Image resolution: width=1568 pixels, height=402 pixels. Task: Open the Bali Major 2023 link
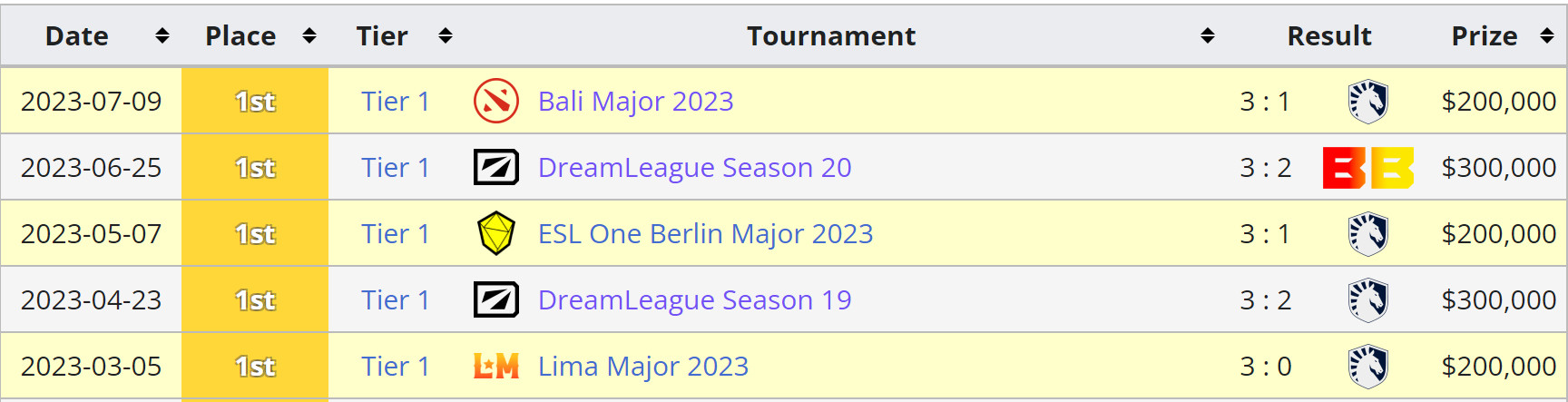point(635,101)
